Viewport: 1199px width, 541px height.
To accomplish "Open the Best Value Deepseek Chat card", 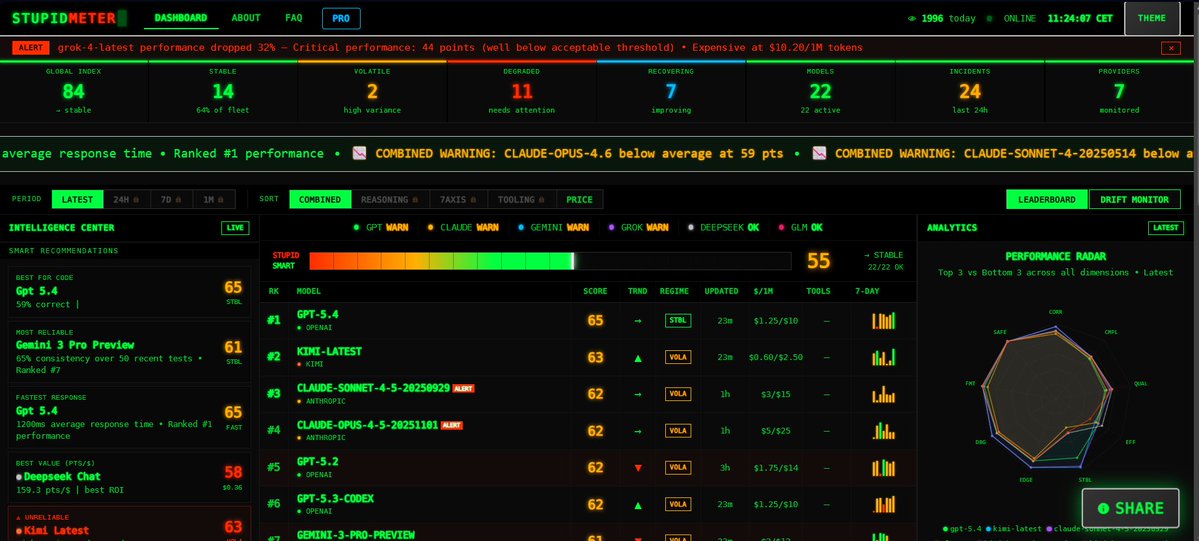I will tap(129, 477).
